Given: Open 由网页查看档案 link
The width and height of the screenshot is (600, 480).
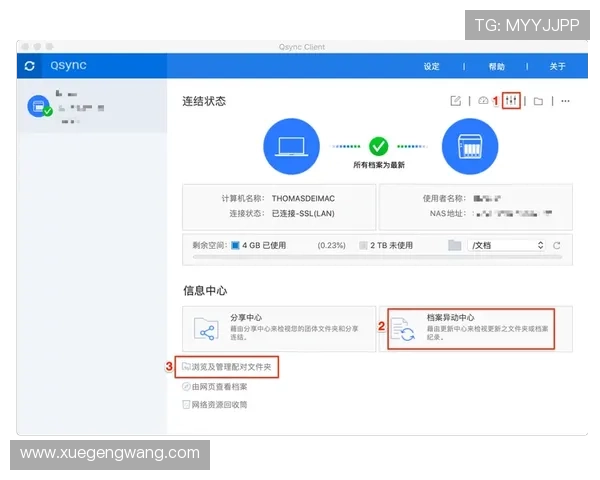Looking at the screenshot, I should click(x=215, y=387).
